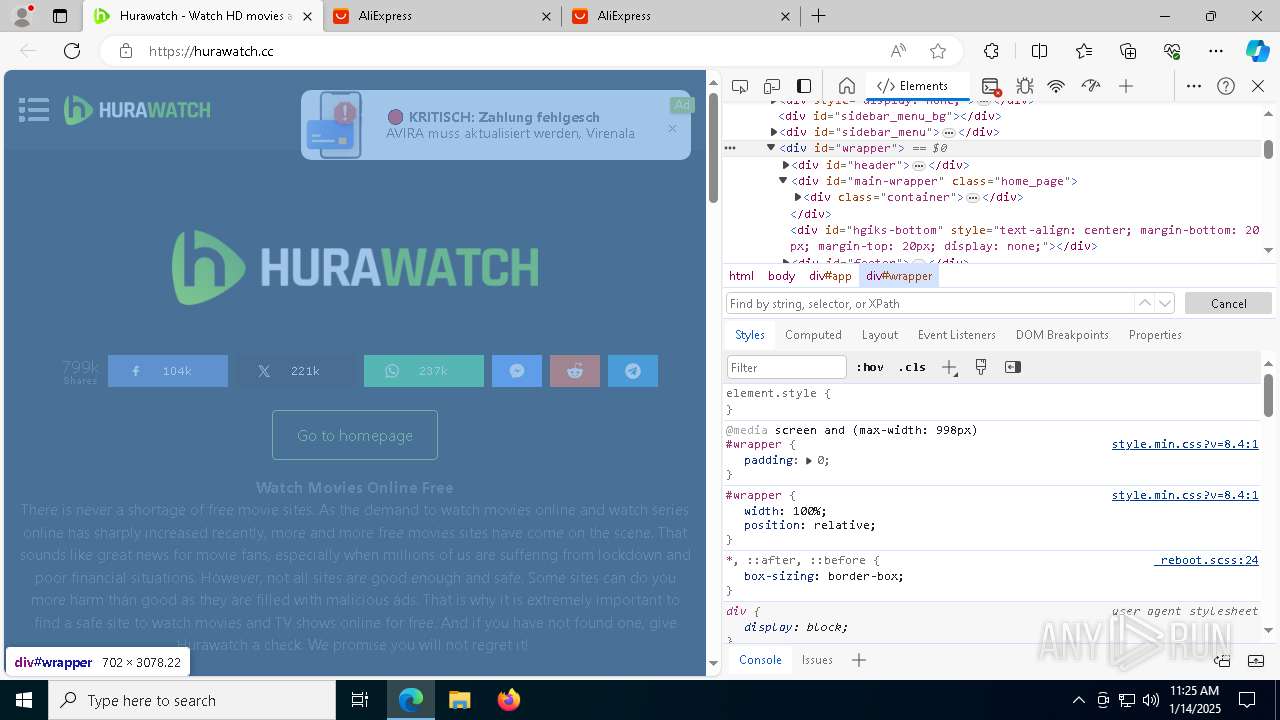Viewport: 1280px width, 720px height.
Task: Expand the div id header node
Action: [x=786, y=165]
